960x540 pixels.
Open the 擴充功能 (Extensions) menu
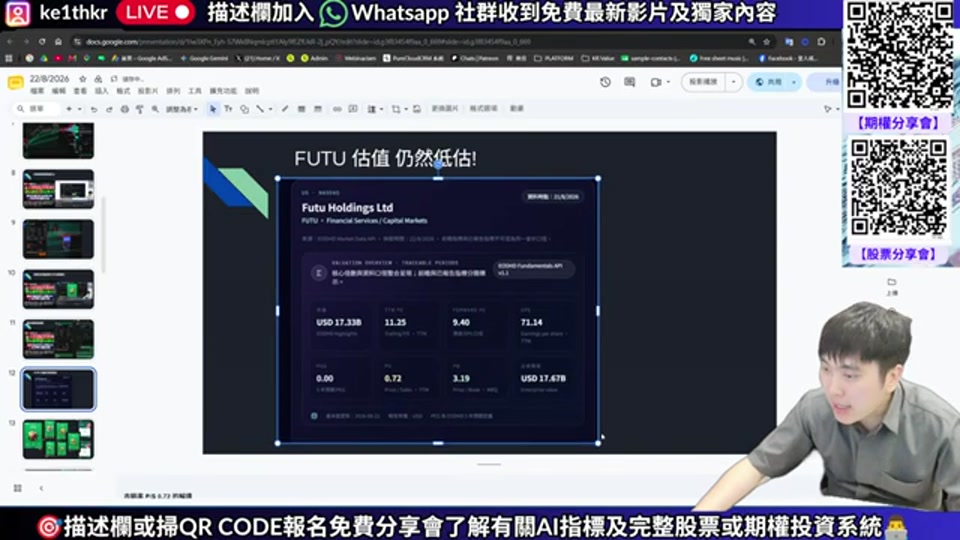(x=223, y=91)
